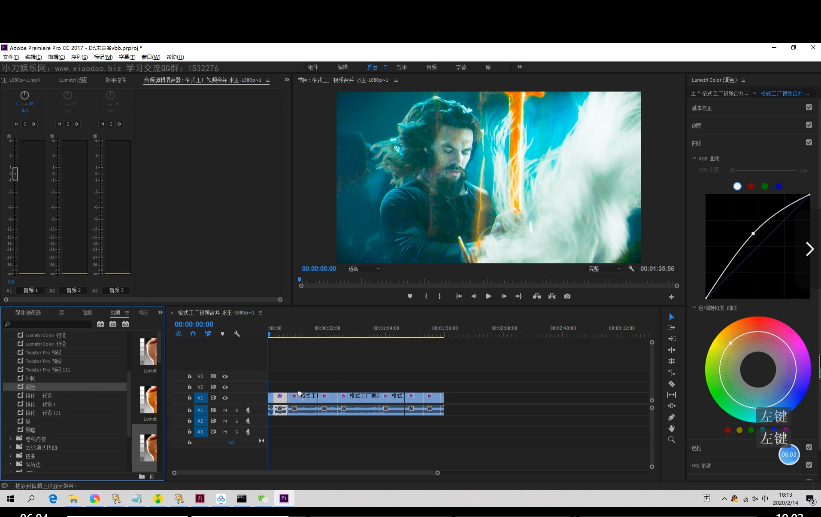Screen dimensions: 821x517
Task: Click the Export Frame camera icon
Action: click(x=567, y=296)
